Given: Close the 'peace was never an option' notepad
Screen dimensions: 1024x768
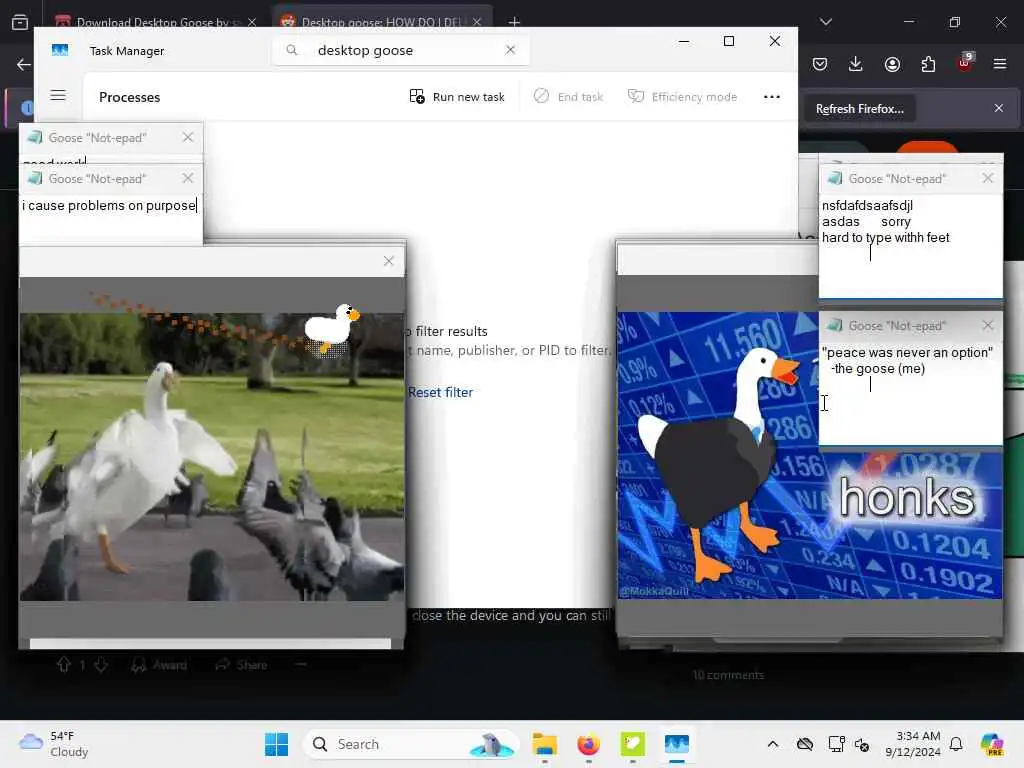Looking at the screenshot, I should [x=987, y=325].
